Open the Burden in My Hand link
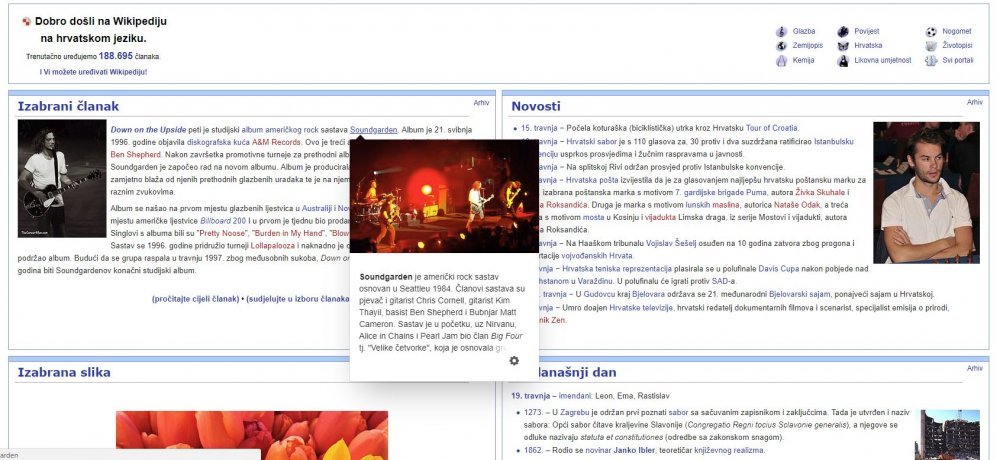 [x=290, y=234]
